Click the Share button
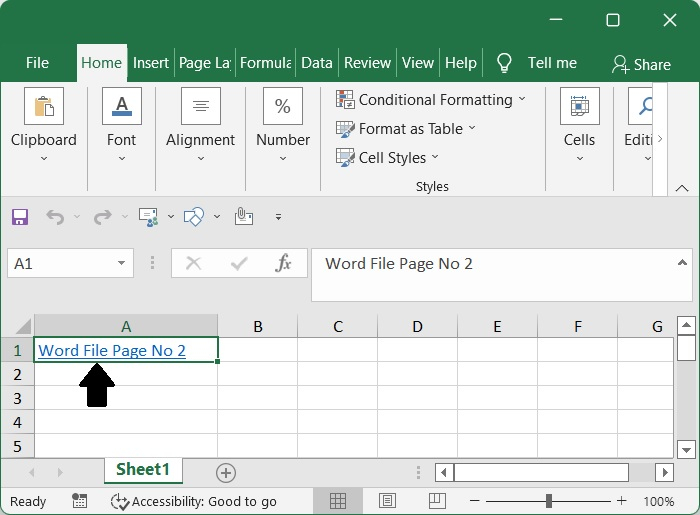Screen dimensions: 700x515 click(641, 64)
